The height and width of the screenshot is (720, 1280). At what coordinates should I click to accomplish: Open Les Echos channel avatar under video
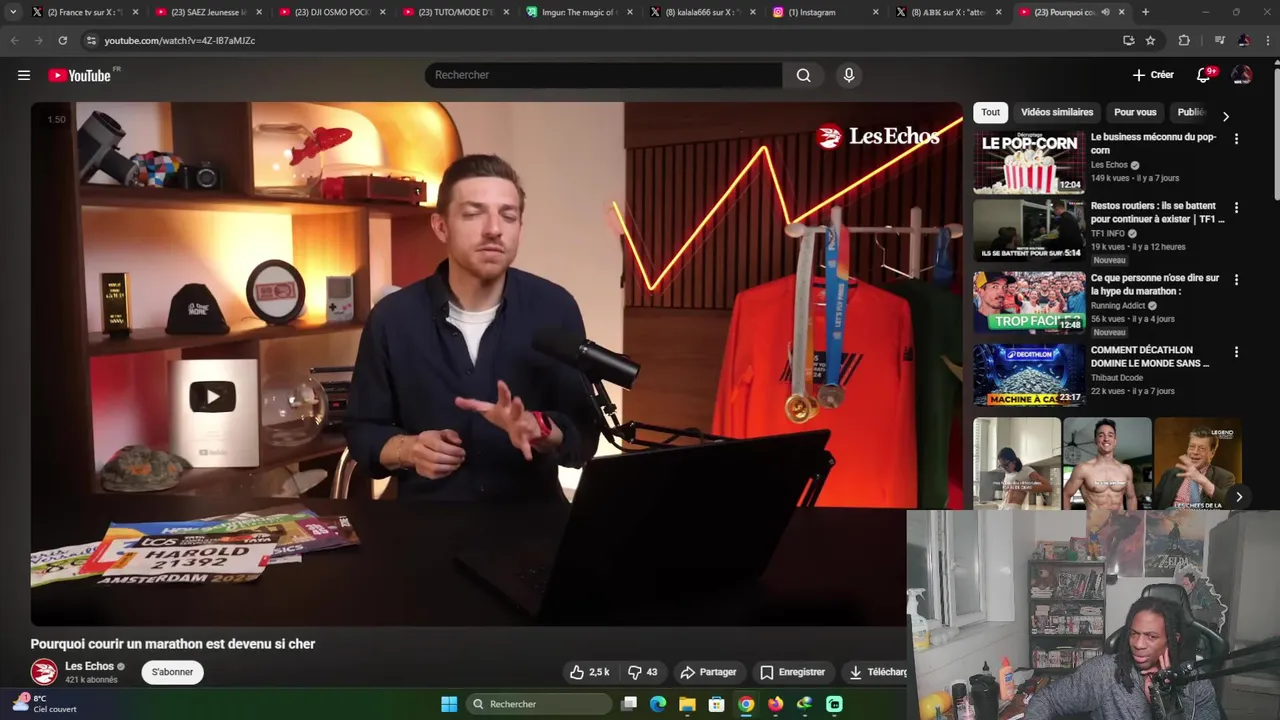(x=44, y=672)
